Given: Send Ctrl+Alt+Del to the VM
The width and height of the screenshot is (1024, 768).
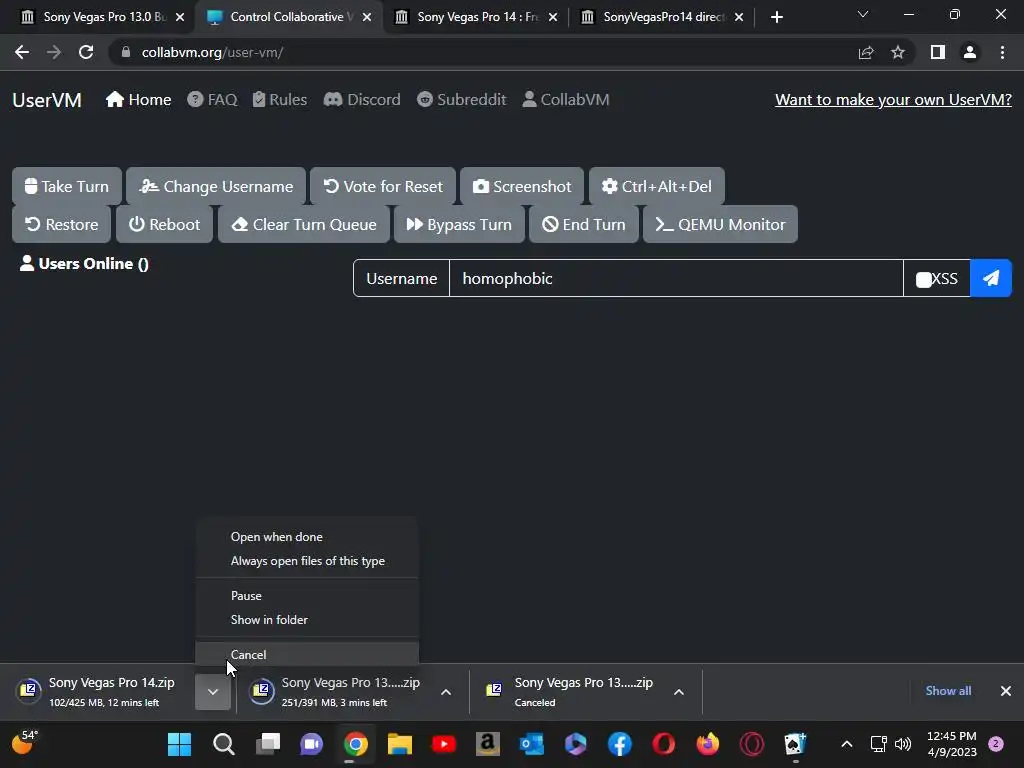Looking at the screenshot, I should pos(656,186).
